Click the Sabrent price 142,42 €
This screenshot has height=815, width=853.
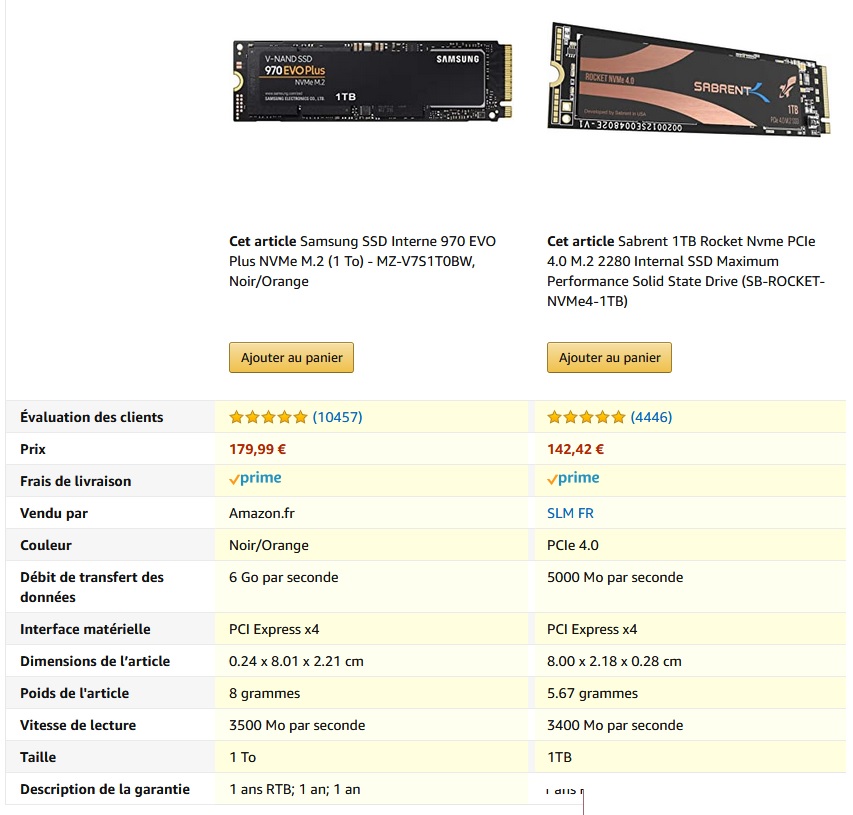[x=576, y=449]
